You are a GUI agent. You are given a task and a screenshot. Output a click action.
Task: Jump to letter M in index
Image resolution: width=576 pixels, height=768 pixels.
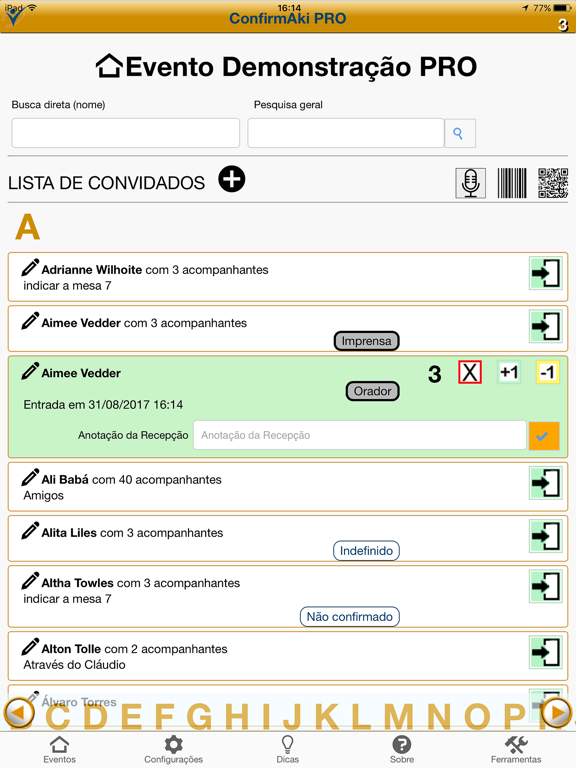coord(399,717)
